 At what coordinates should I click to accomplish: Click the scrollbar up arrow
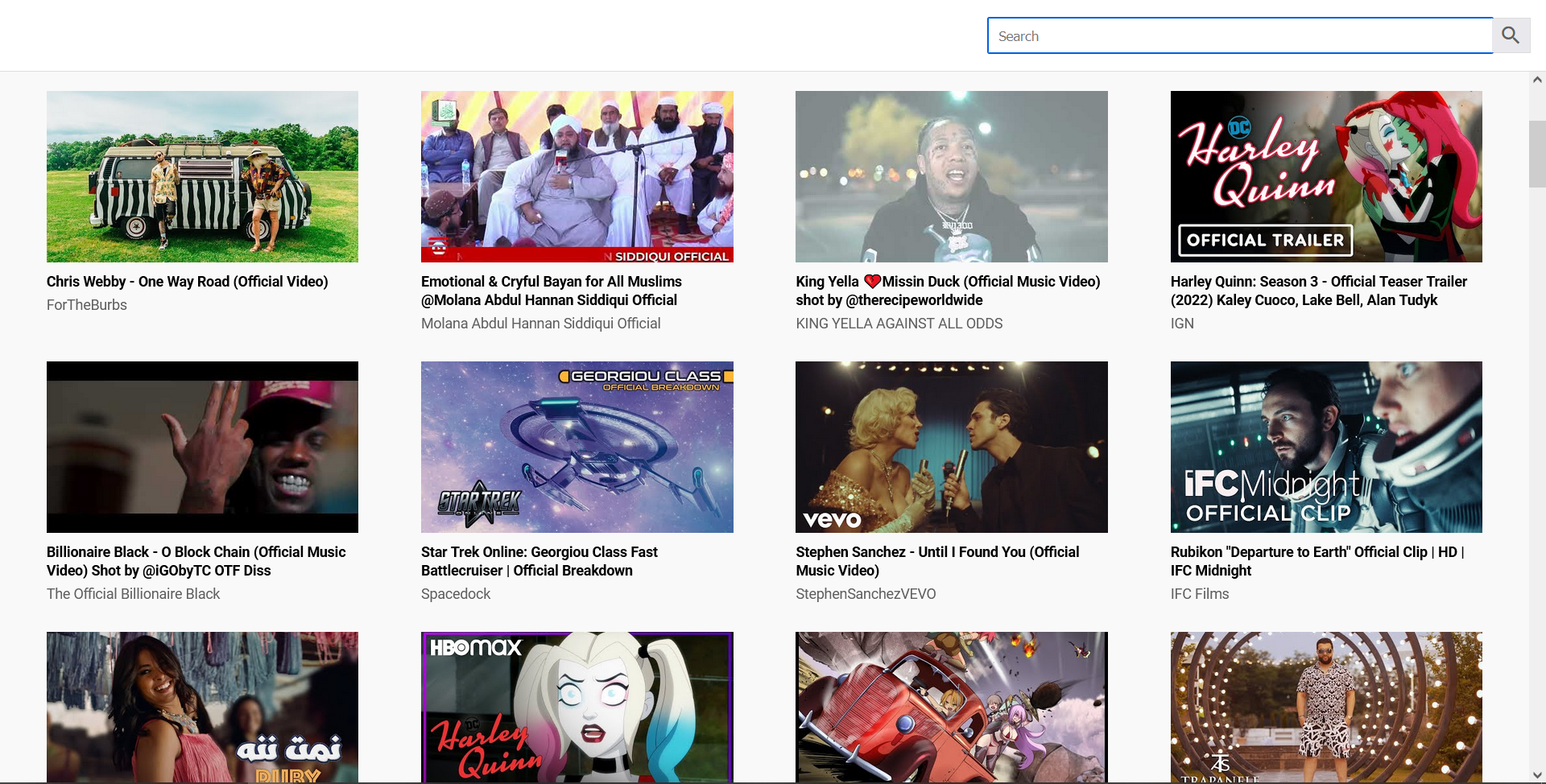click(x=1537, y=80)
